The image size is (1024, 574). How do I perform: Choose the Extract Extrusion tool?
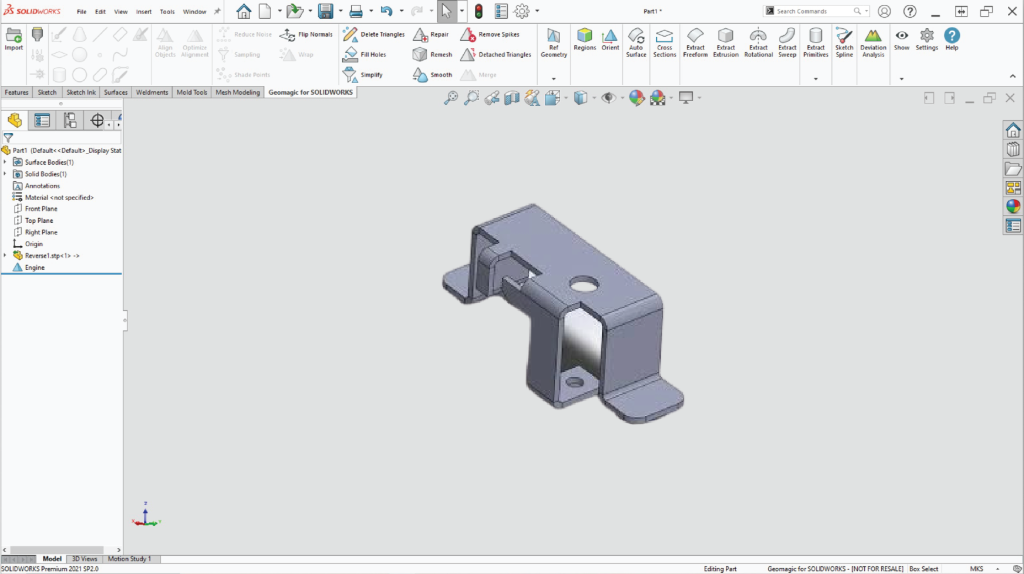pyautogui.click(x=726, y=42)
